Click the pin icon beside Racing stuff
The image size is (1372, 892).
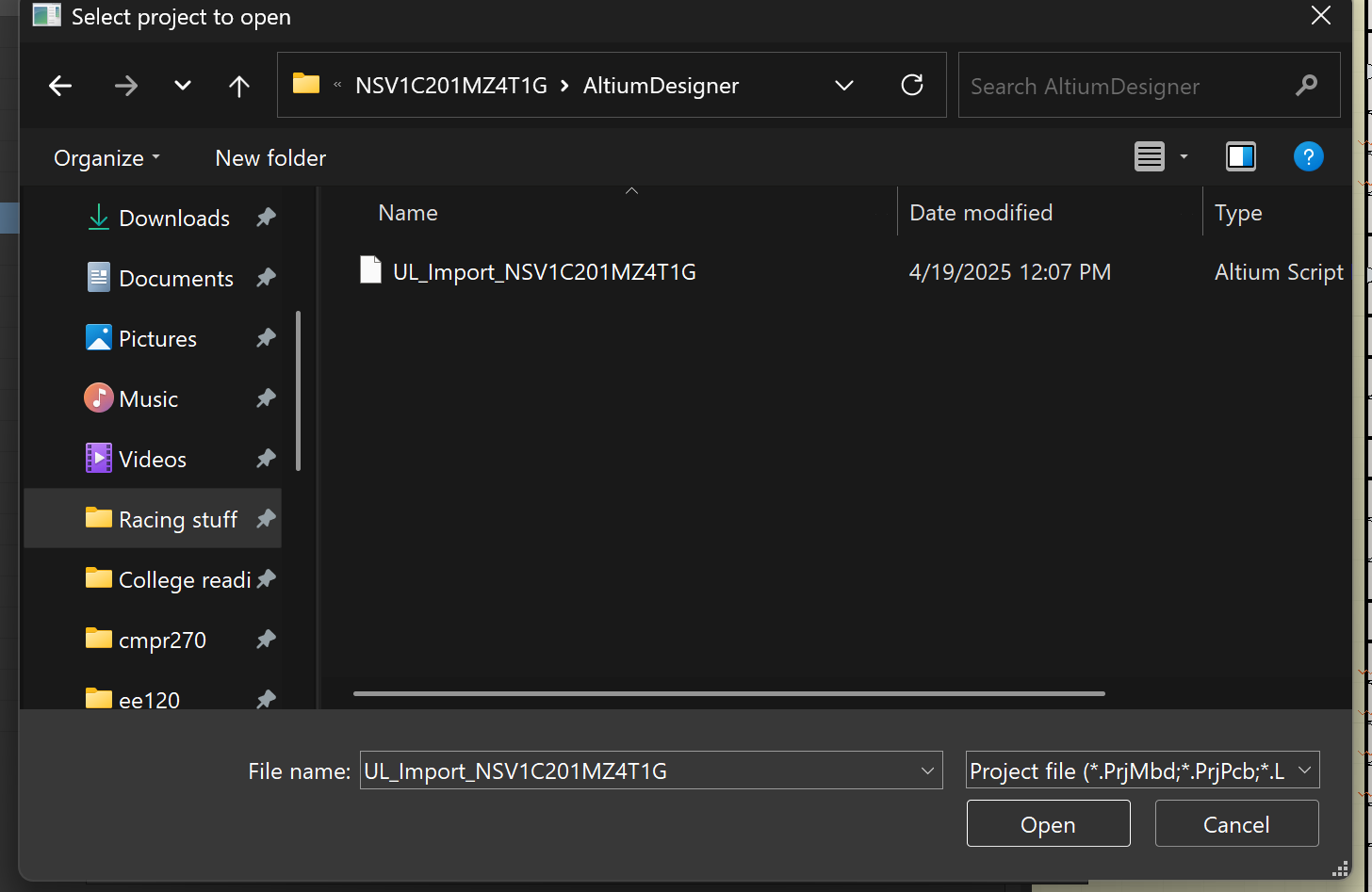coord(266,519)
